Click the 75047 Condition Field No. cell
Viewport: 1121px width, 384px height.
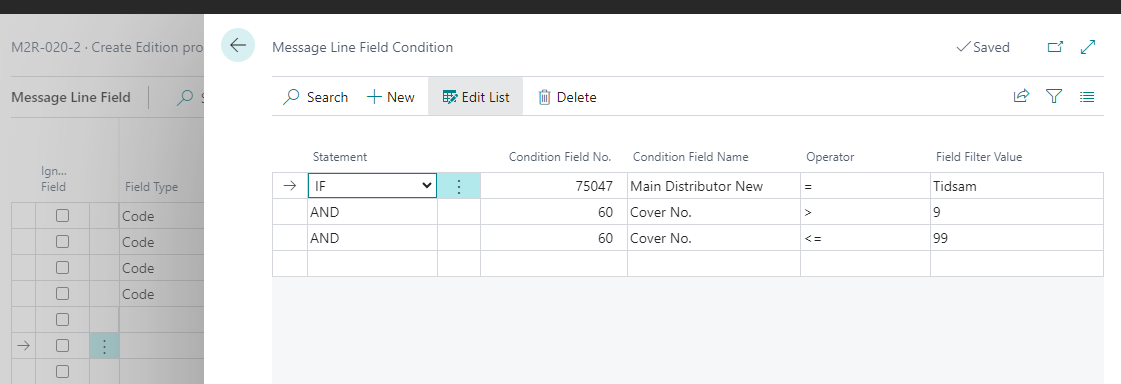(x=554, y=186)
